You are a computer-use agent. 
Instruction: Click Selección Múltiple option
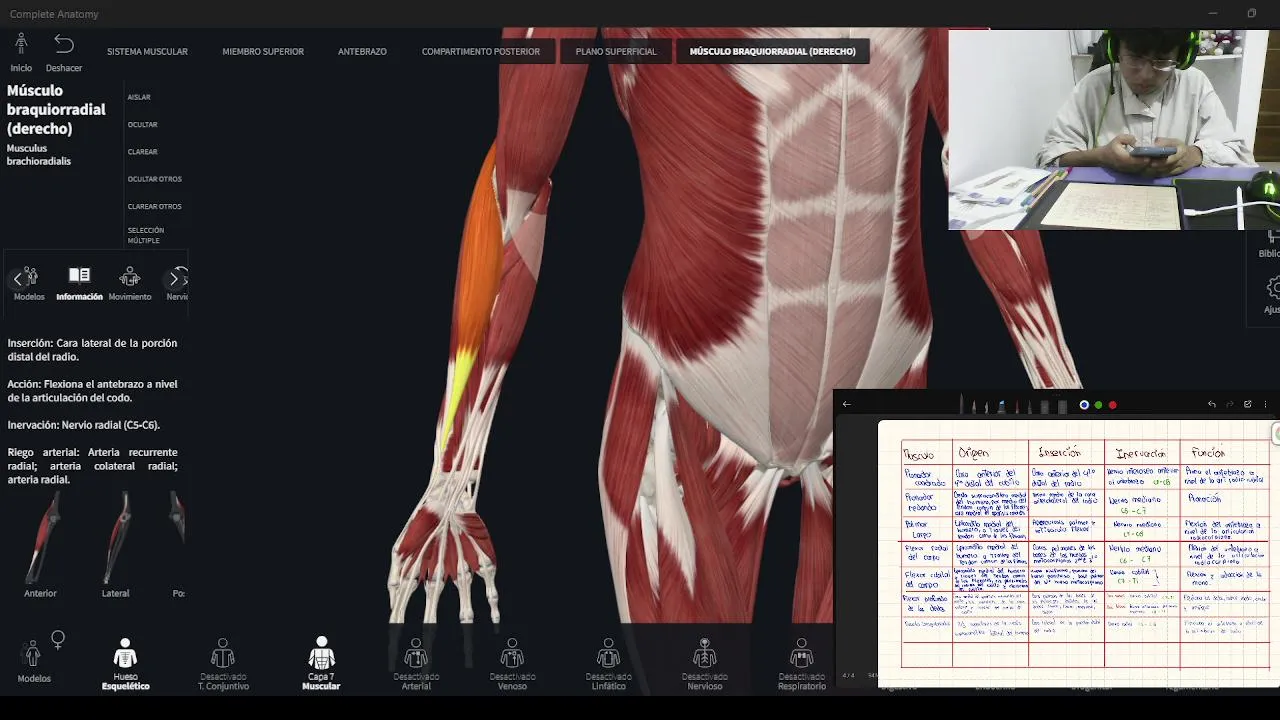(146, 235)
